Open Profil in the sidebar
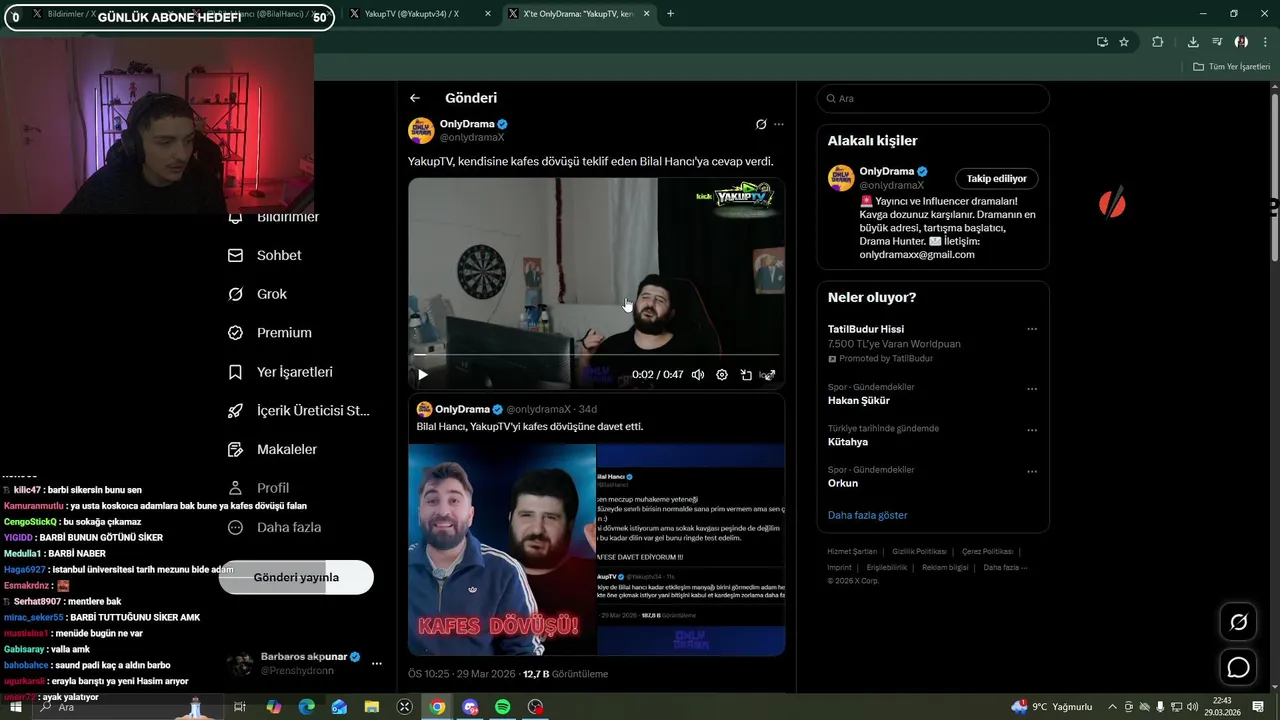Screen dimensions: 1280x720 [x=258, y=488]
